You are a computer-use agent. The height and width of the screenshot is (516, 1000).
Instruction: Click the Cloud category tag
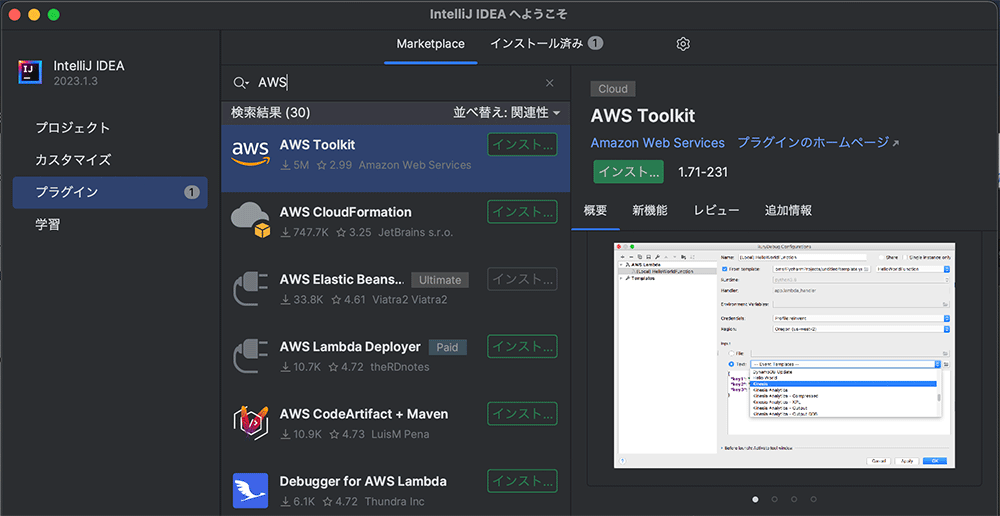pos(613,89)
